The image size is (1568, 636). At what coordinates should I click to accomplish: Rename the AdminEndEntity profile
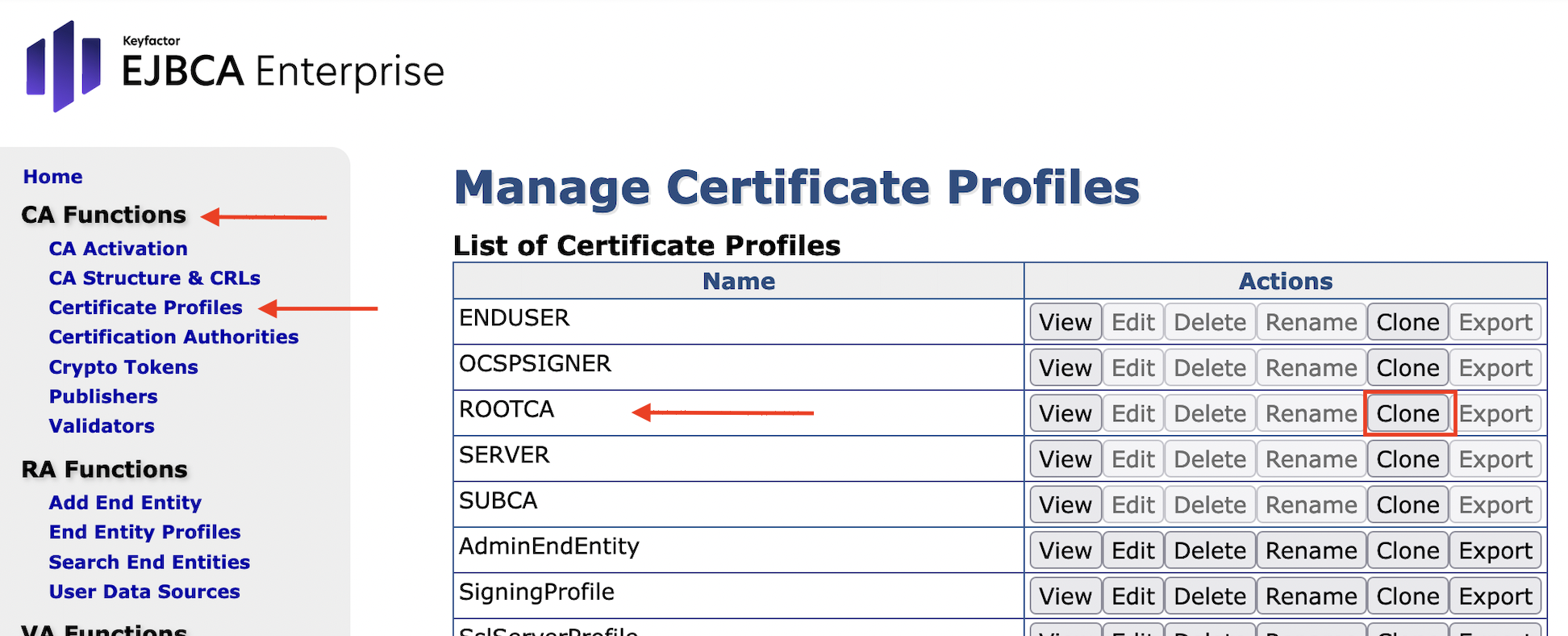[x=1311, y=550]
